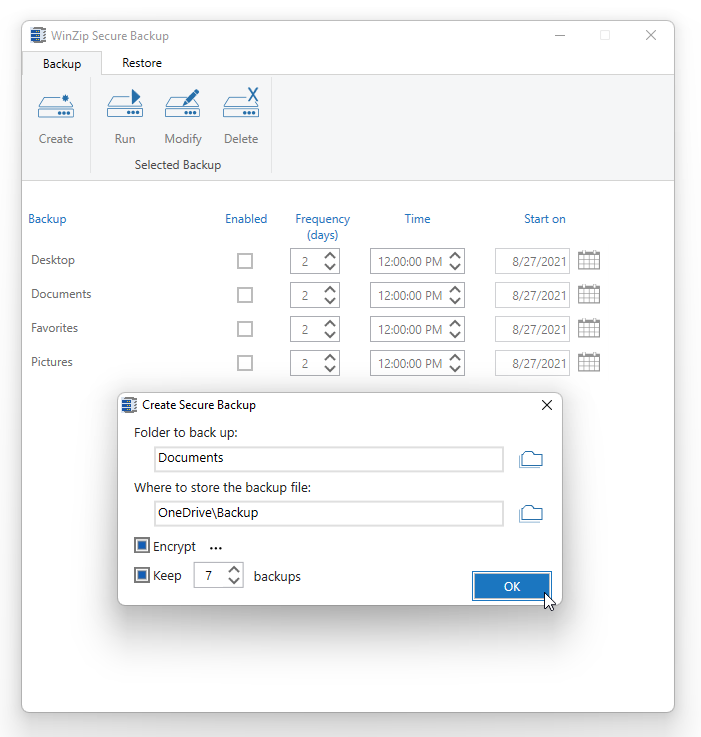The width and height of the screenshot is (701, 737).
Task: Click the Delete backup icon
Action: coord(241,103)
